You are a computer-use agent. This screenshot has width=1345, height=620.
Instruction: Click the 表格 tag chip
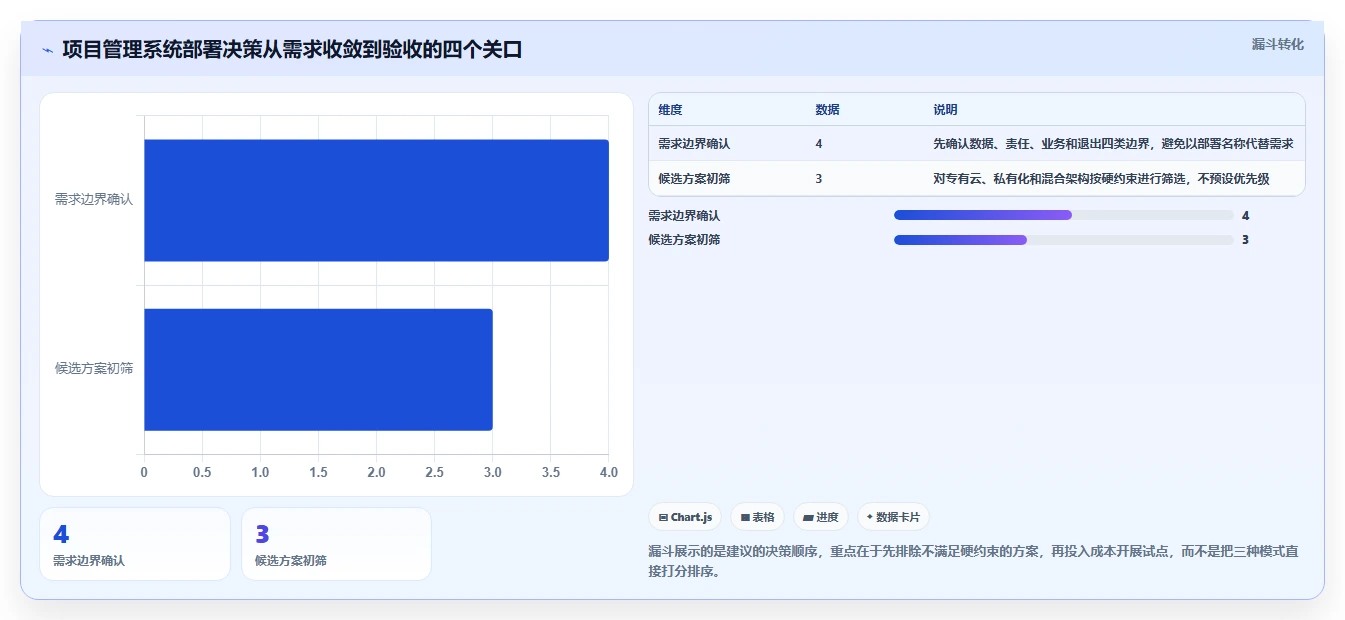(757, 517)
